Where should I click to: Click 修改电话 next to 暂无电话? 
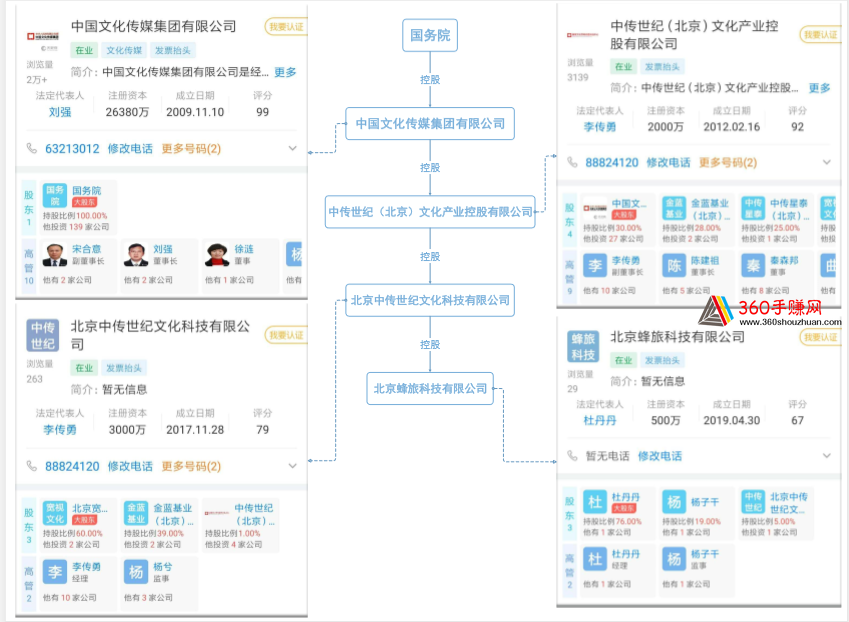point(659,456)
